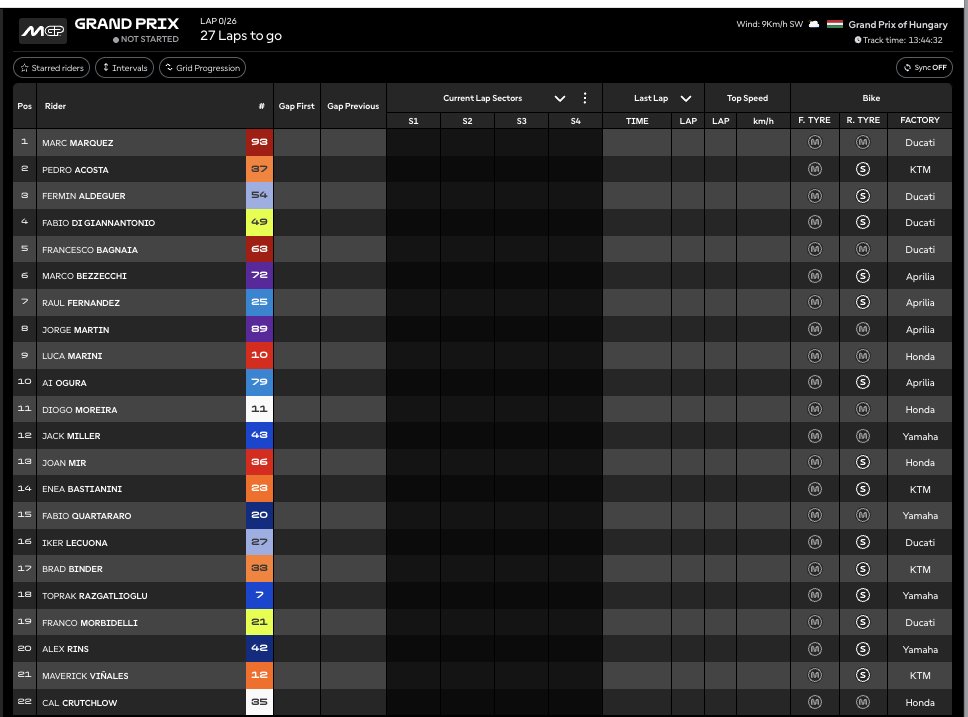Open the three-dot sector options menu
The image size is (968, 717).
585,98
